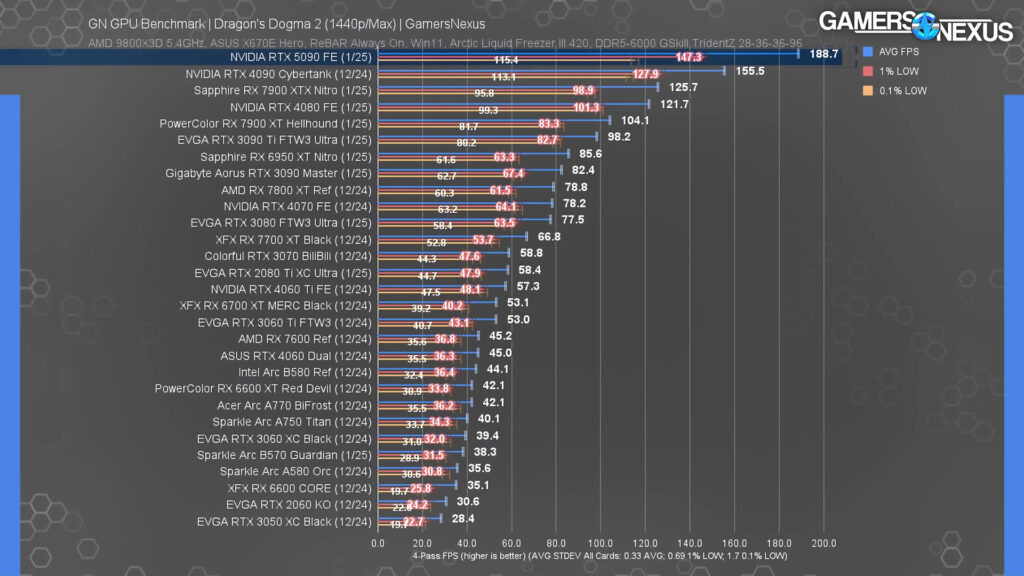Viewport: 1024px width, 576px height.
Task: Click the 'XFX RX 6600 CORE (12/24)' label
Action: [x=300, y=489]
